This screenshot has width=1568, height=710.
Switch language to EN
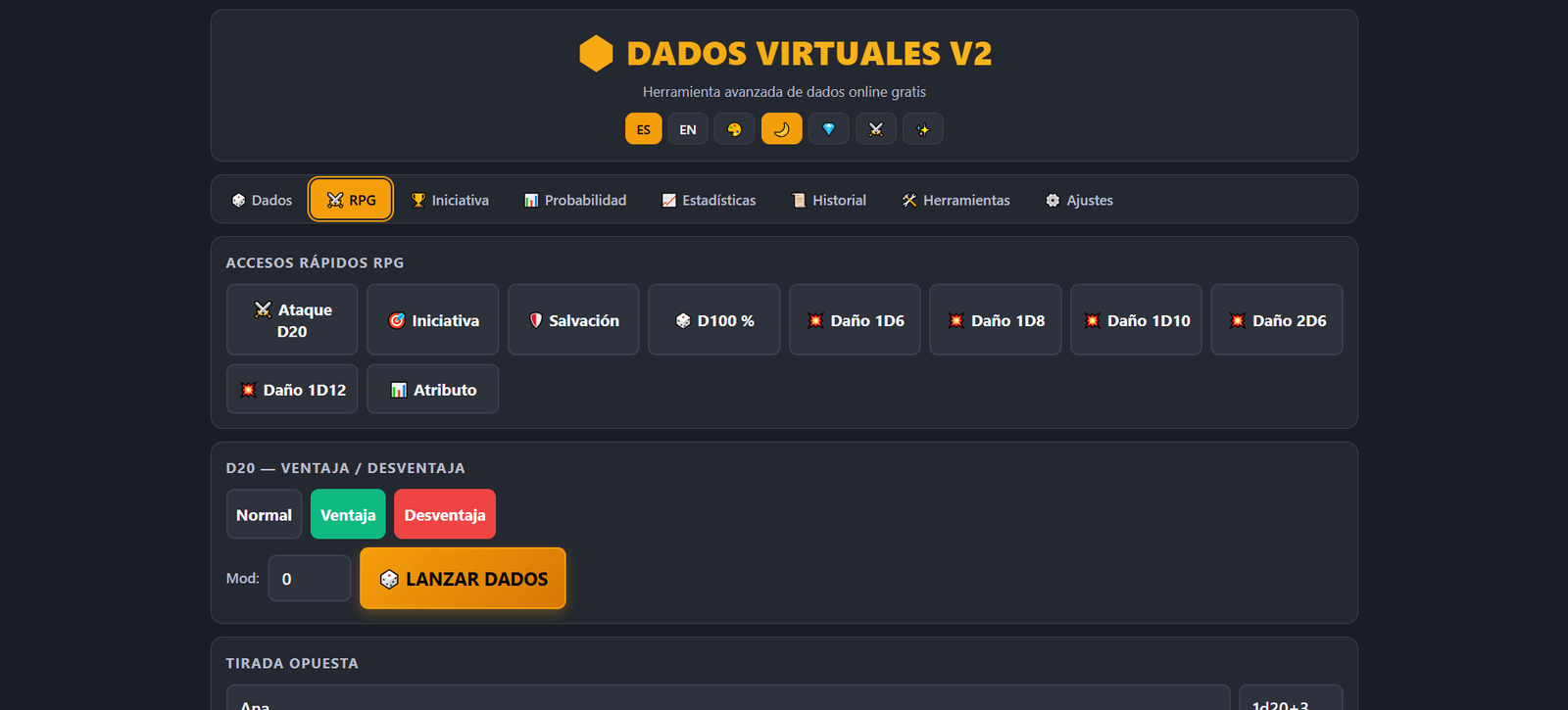688,129
